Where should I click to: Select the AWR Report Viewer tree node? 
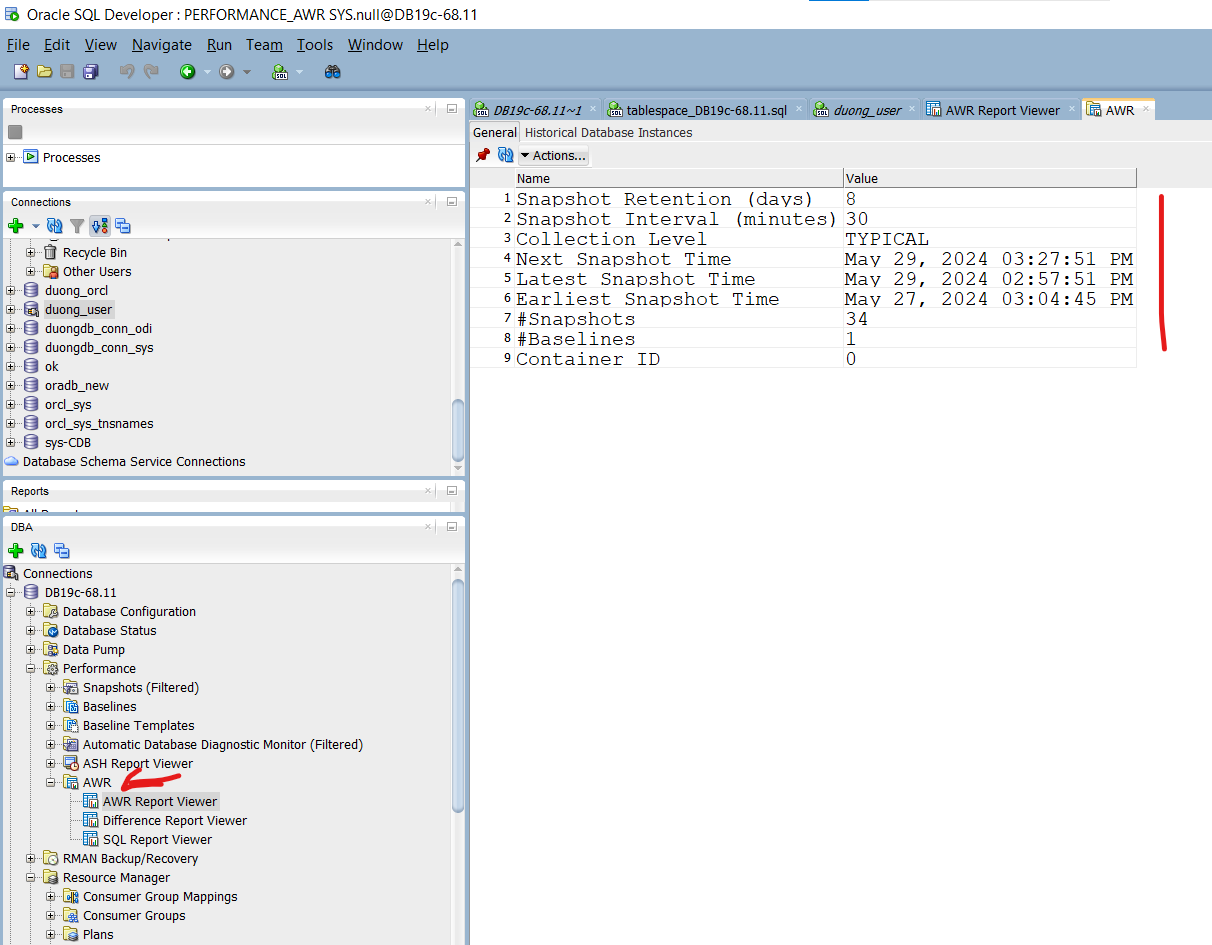point(160,802)
